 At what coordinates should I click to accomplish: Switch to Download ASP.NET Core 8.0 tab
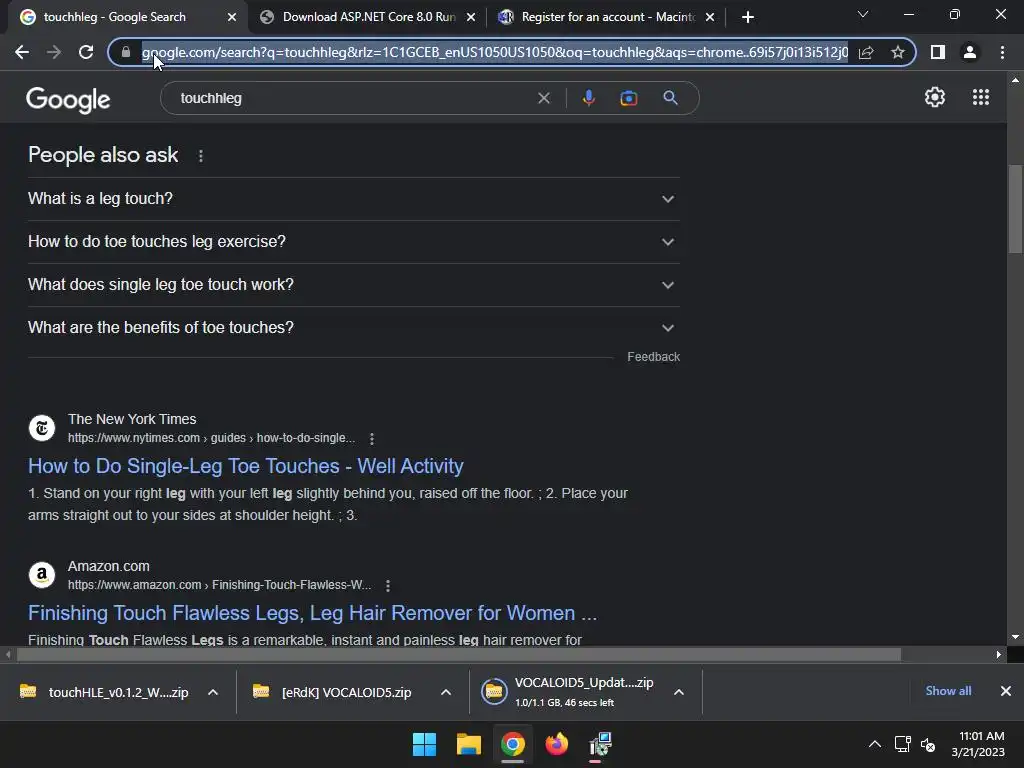pyautogui.click(x=368, y=17)
